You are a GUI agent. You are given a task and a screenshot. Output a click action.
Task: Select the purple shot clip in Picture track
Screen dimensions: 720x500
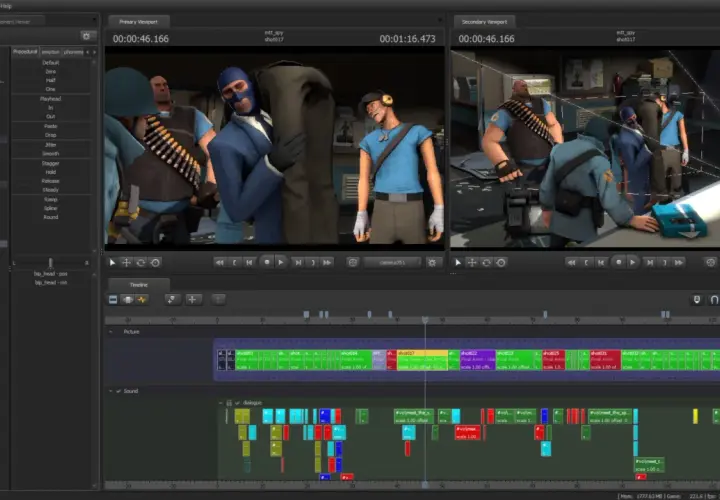tap(478, 360)
